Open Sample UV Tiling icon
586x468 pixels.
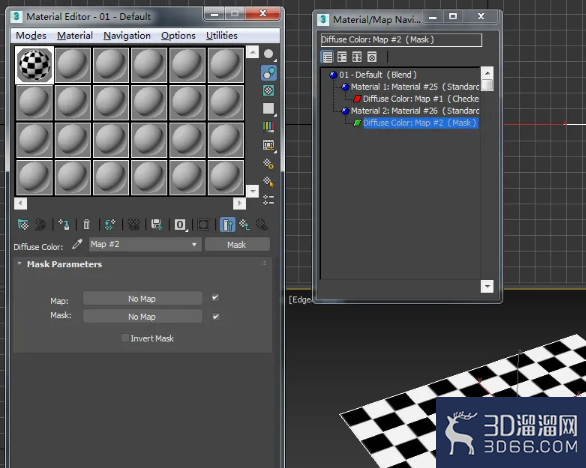tap(268, 108)
